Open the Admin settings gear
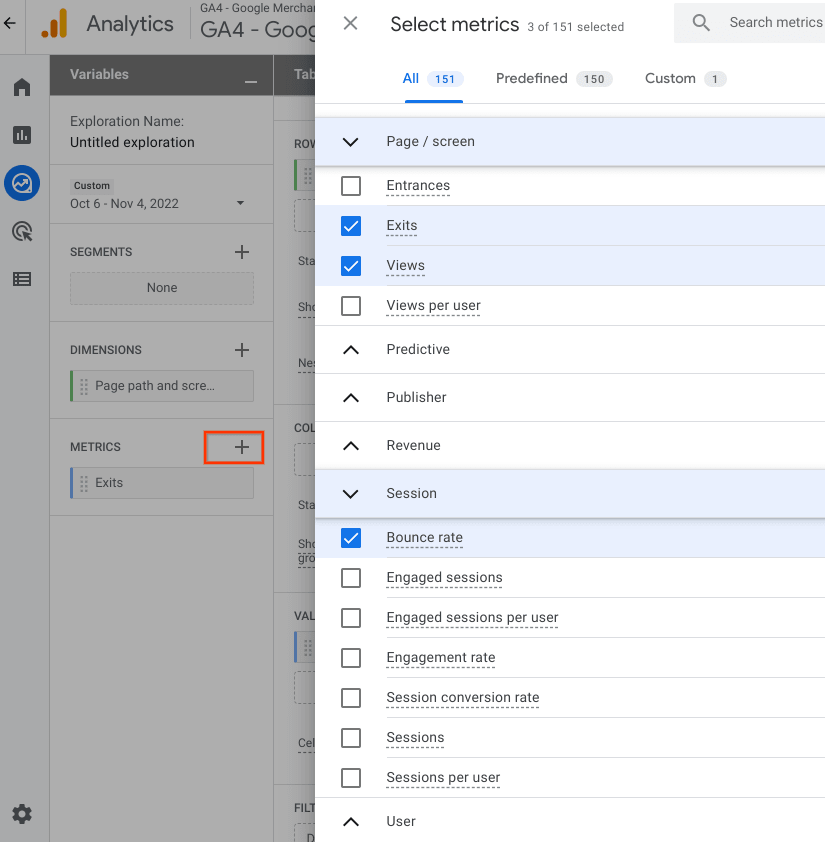Screen dimensions: 825x842 (x=22, y=814)
